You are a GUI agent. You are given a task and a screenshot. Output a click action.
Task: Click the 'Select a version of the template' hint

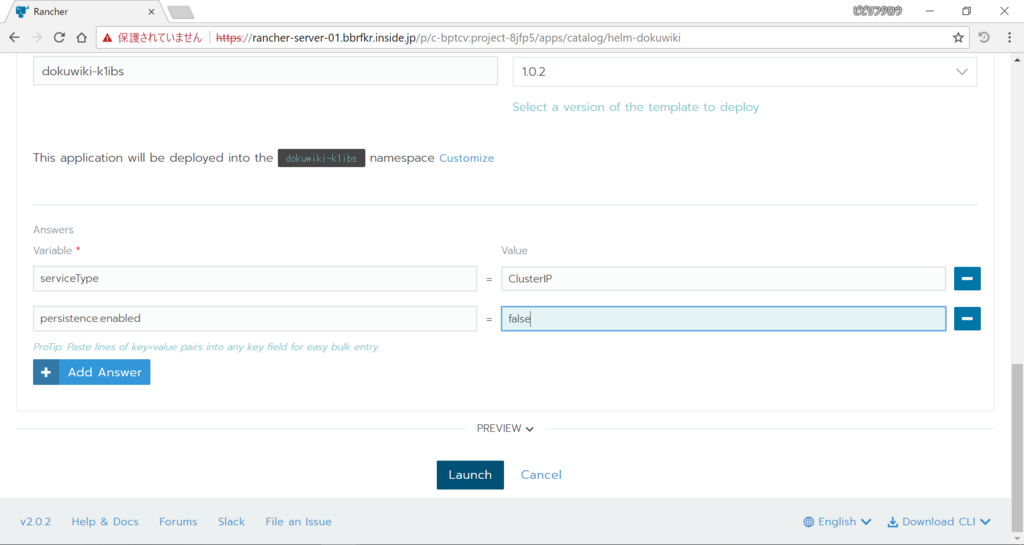point(635,107)
